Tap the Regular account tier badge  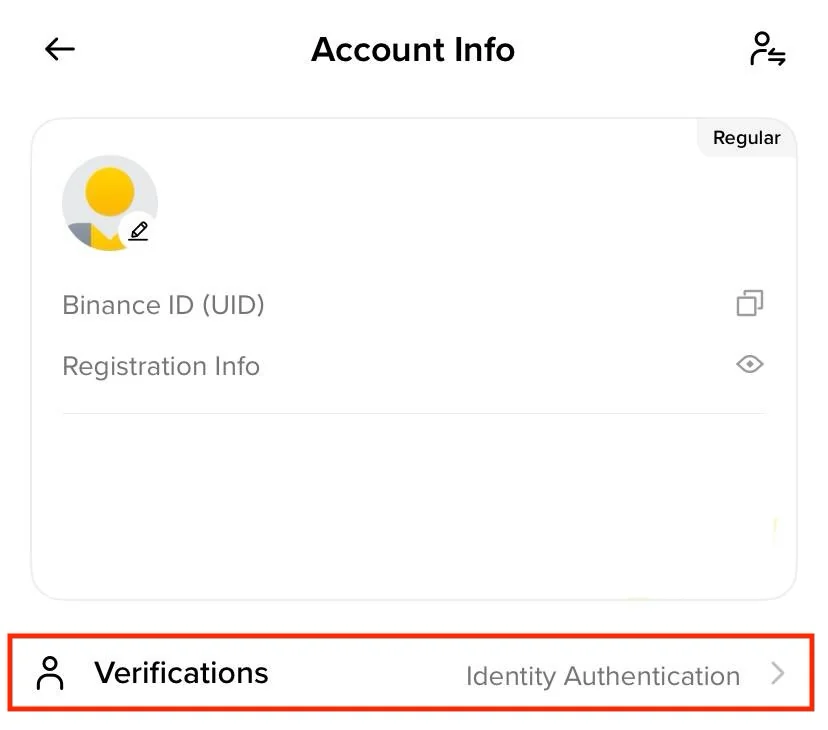pos(747,138)
